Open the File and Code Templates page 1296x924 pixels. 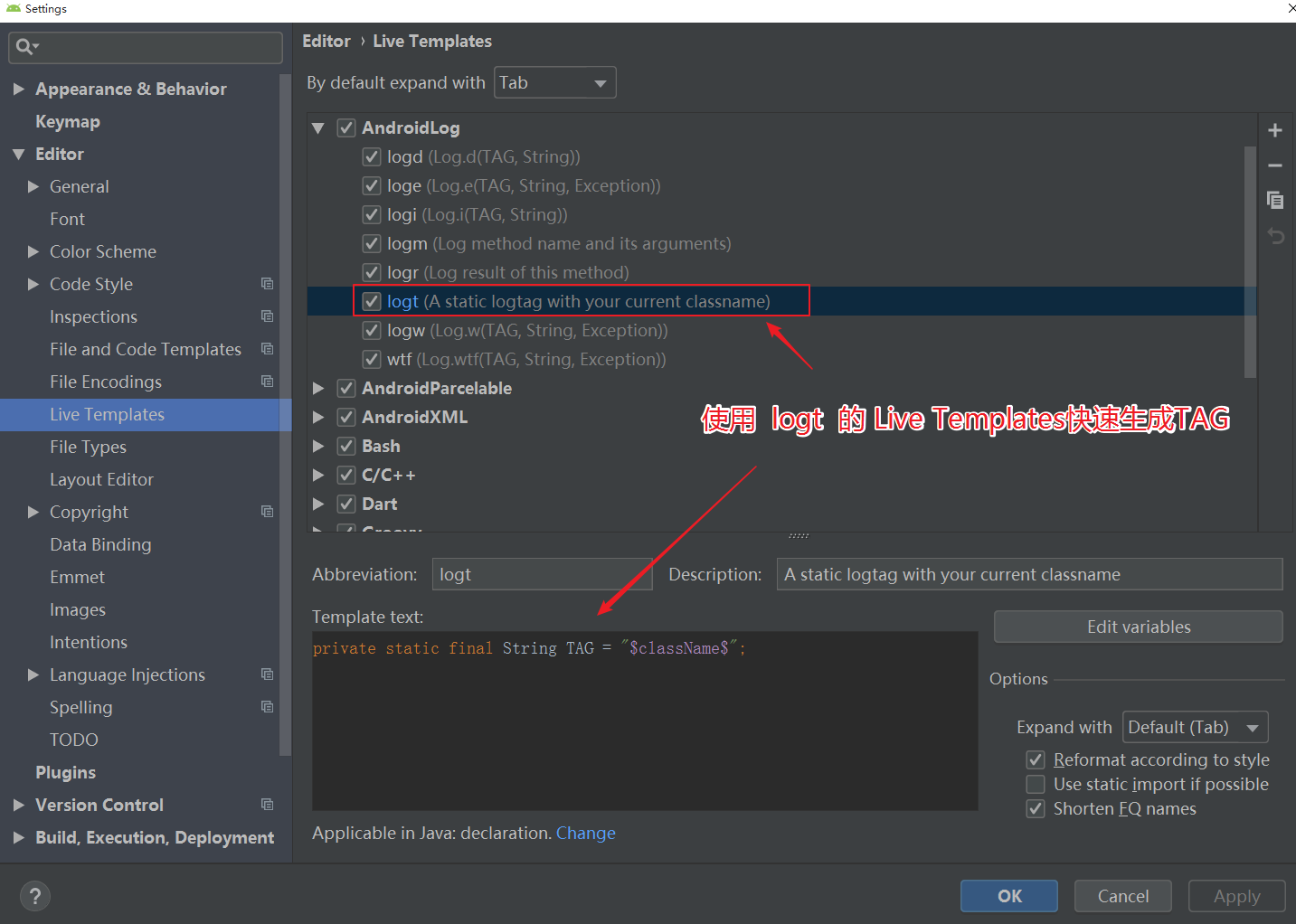[145, 349]
